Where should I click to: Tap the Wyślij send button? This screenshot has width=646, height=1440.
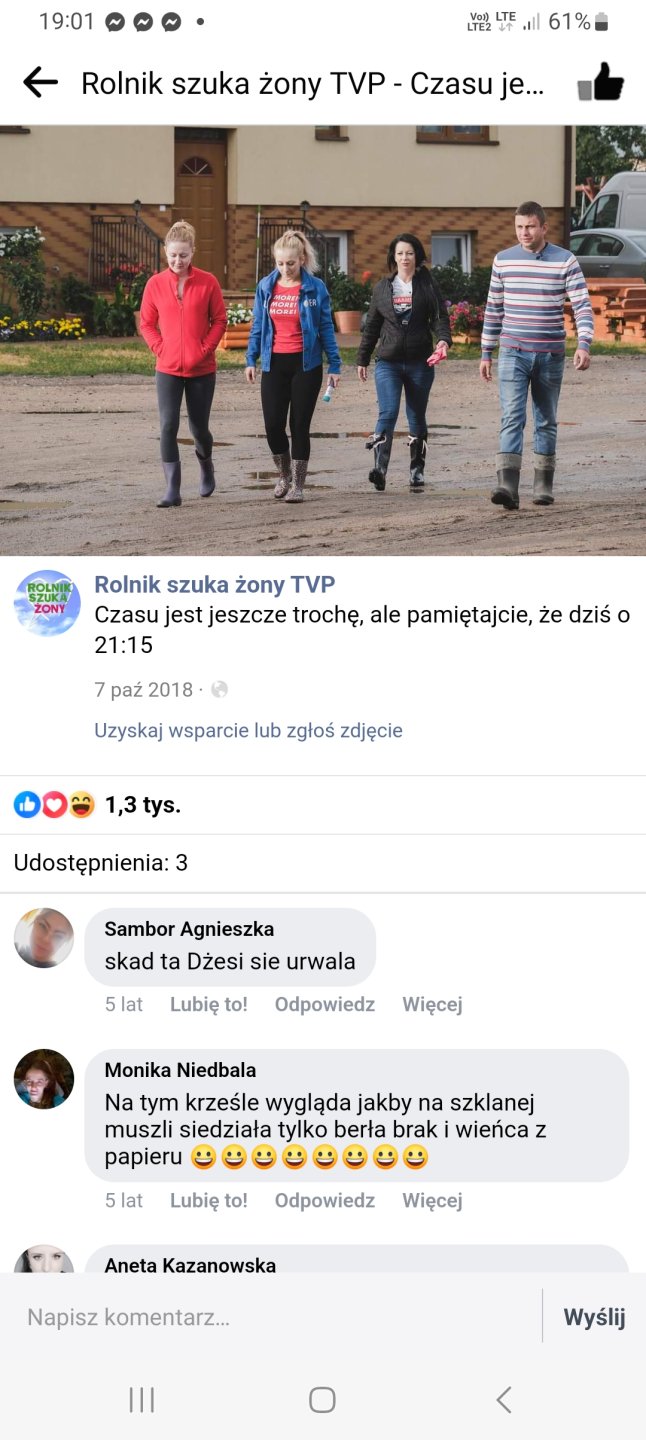[594, 1318]
